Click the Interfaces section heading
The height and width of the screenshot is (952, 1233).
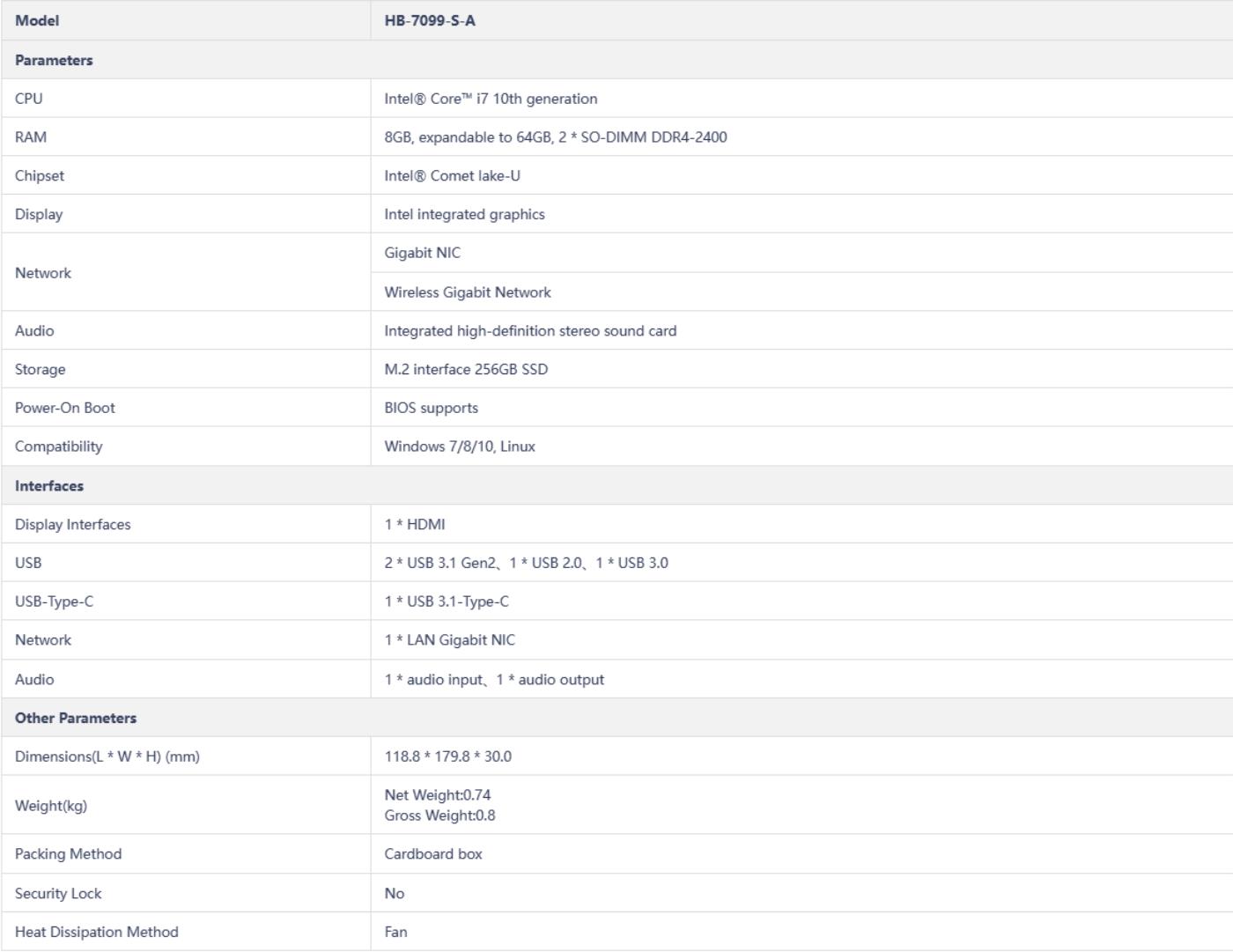pos(49,486)
